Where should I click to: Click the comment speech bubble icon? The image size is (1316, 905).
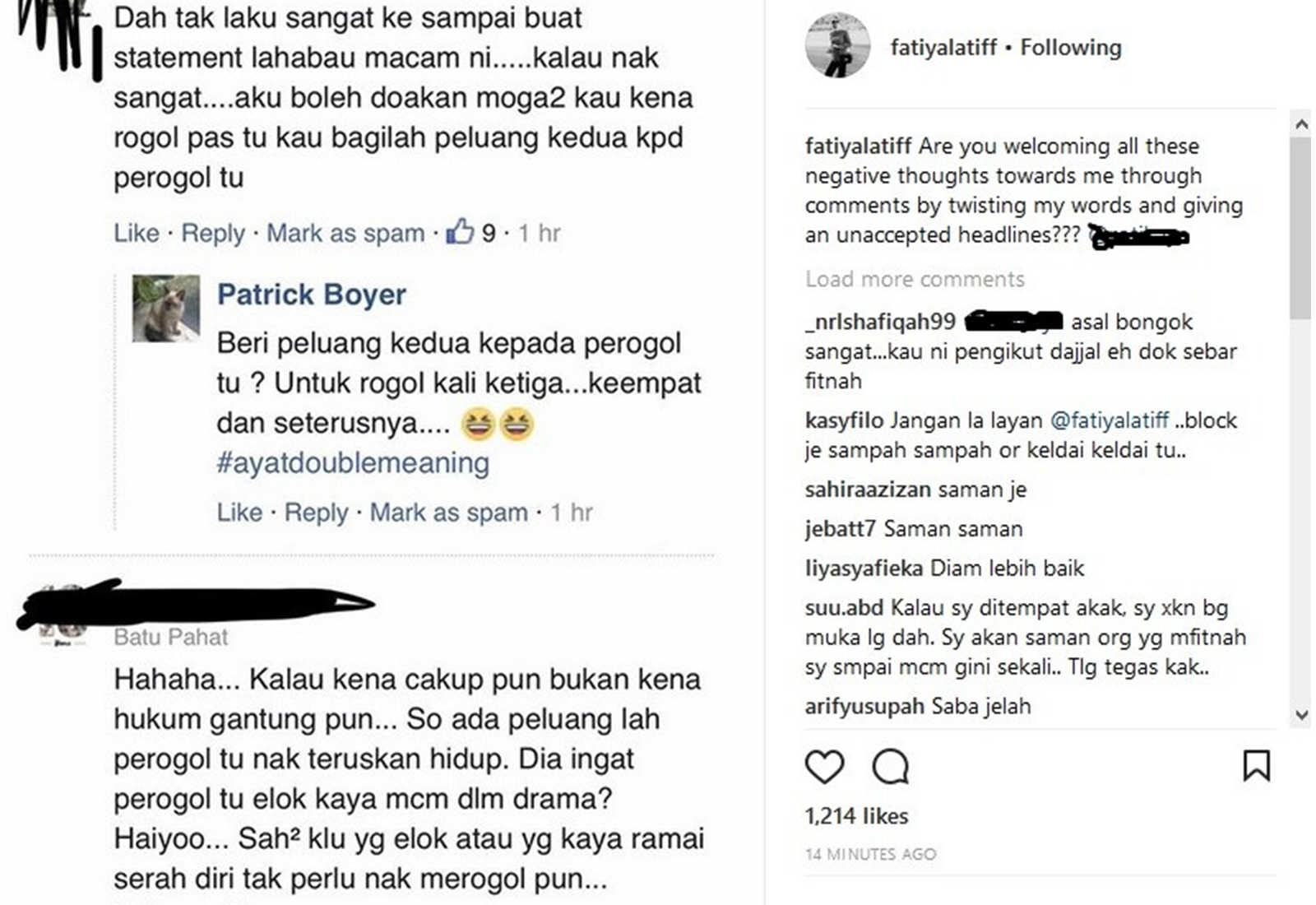(890, 767)
